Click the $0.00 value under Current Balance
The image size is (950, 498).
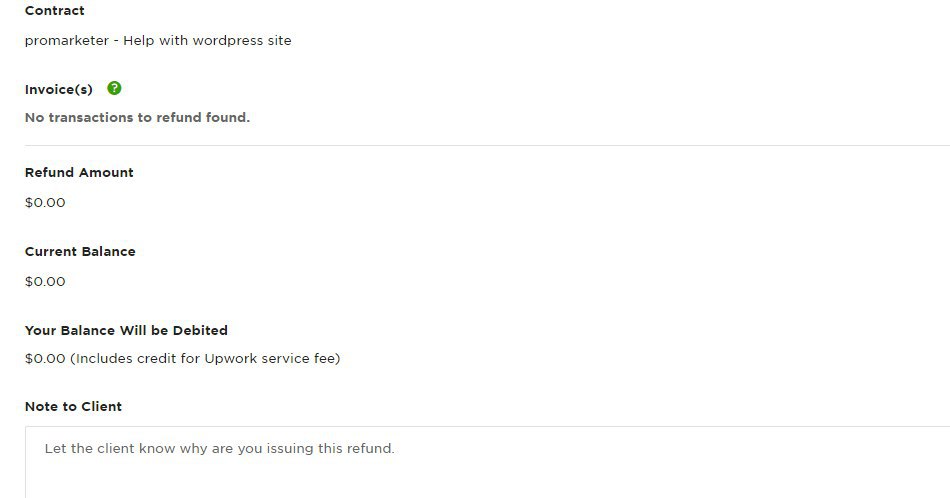pyautogui.click(x=45, y=281)
